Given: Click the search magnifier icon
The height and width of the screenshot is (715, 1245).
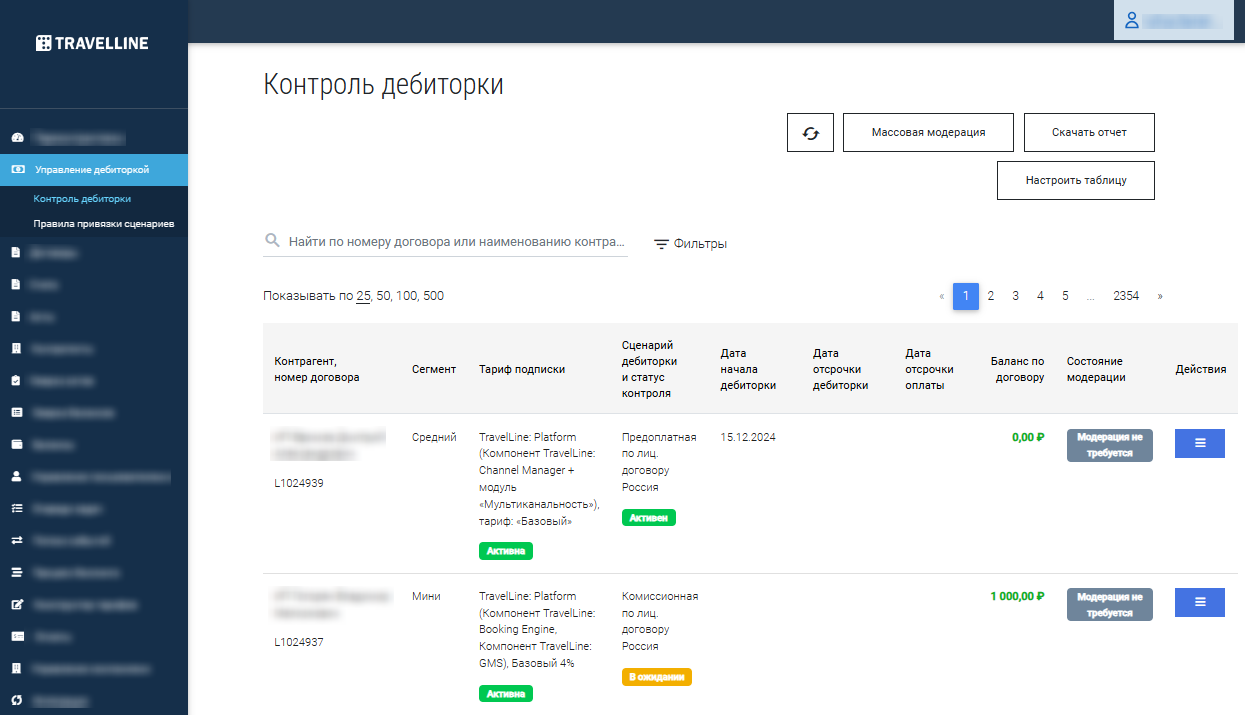Looking at the screenshot, I should tap(272, 241).
